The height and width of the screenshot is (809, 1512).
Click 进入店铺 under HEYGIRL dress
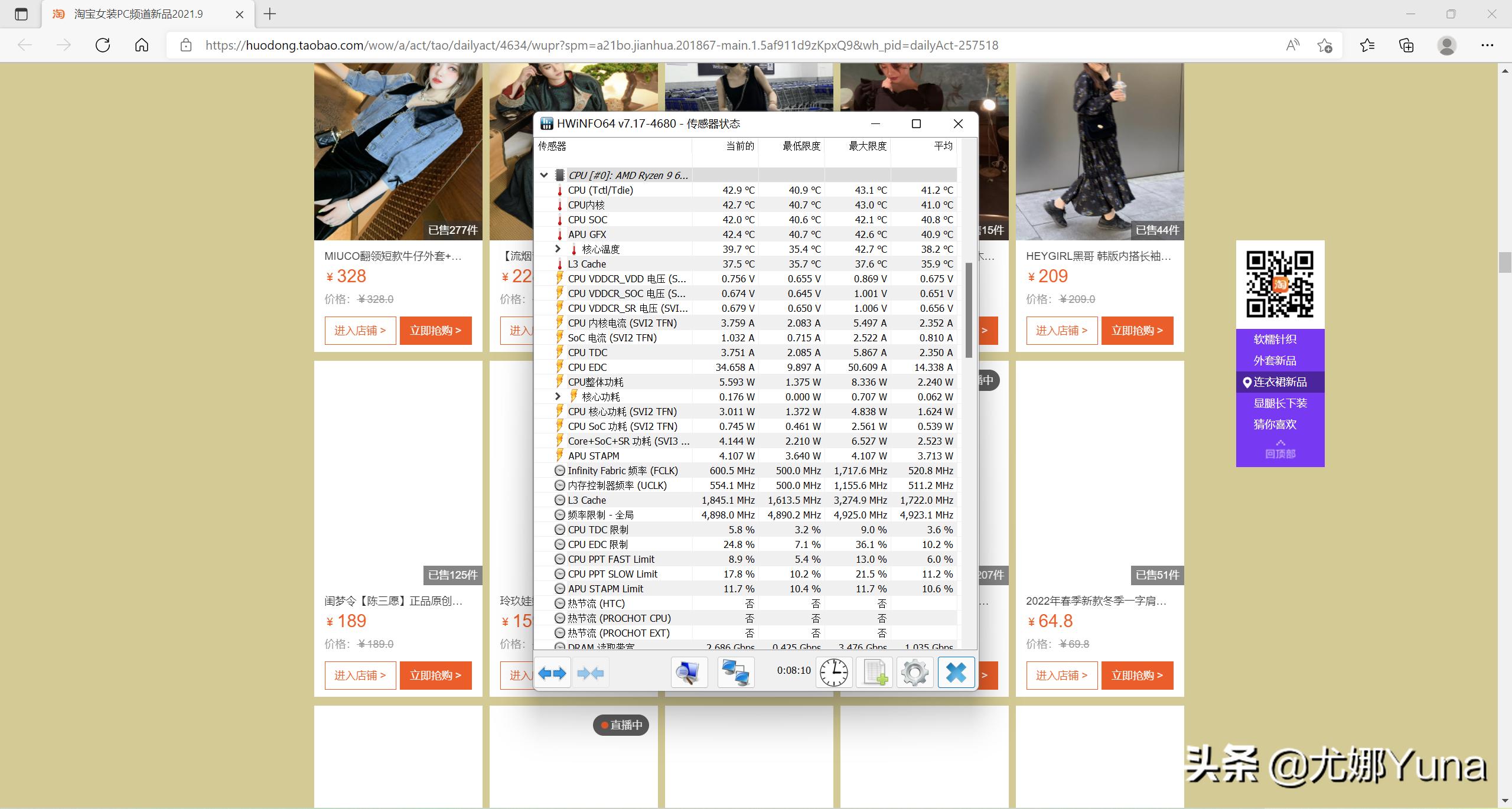click(1061, 331)
